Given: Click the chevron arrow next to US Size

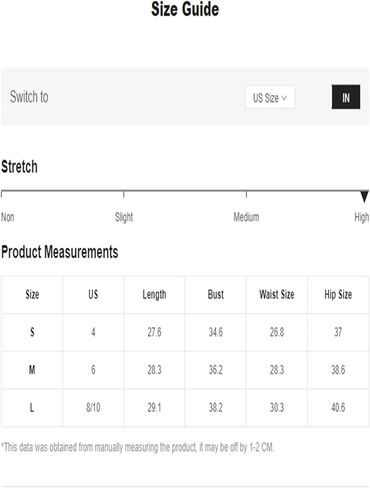Looking at the screenshot, I should click(x=284, y=98).
